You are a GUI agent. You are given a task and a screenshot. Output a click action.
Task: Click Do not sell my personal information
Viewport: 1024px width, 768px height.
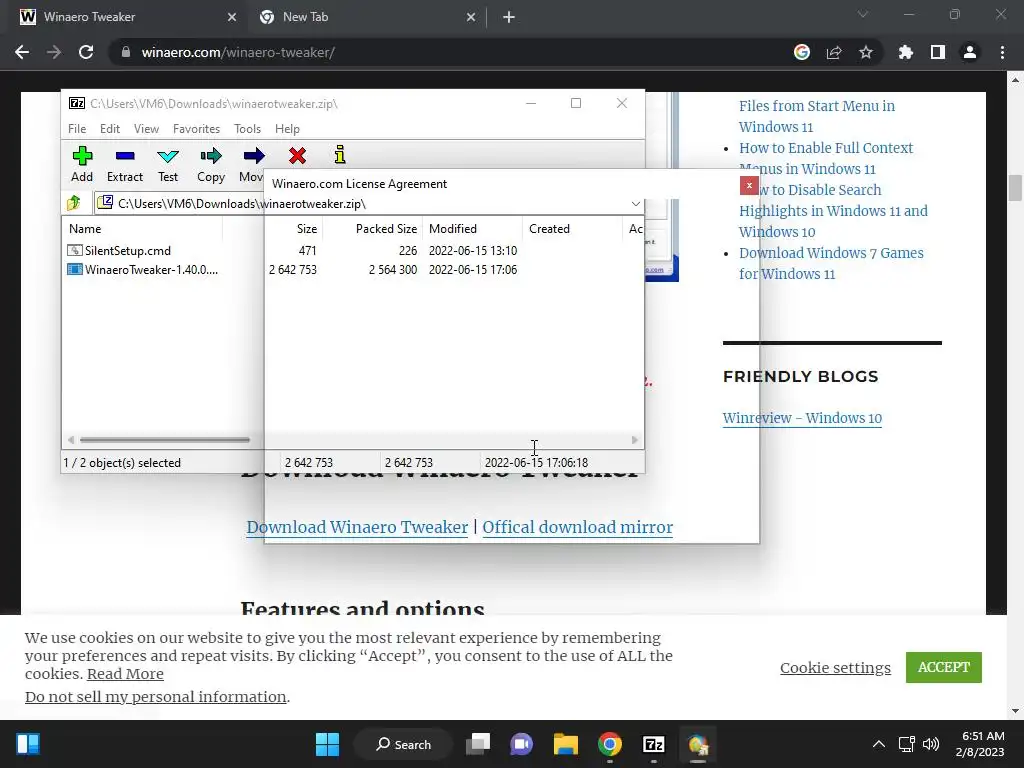point(155,697)
